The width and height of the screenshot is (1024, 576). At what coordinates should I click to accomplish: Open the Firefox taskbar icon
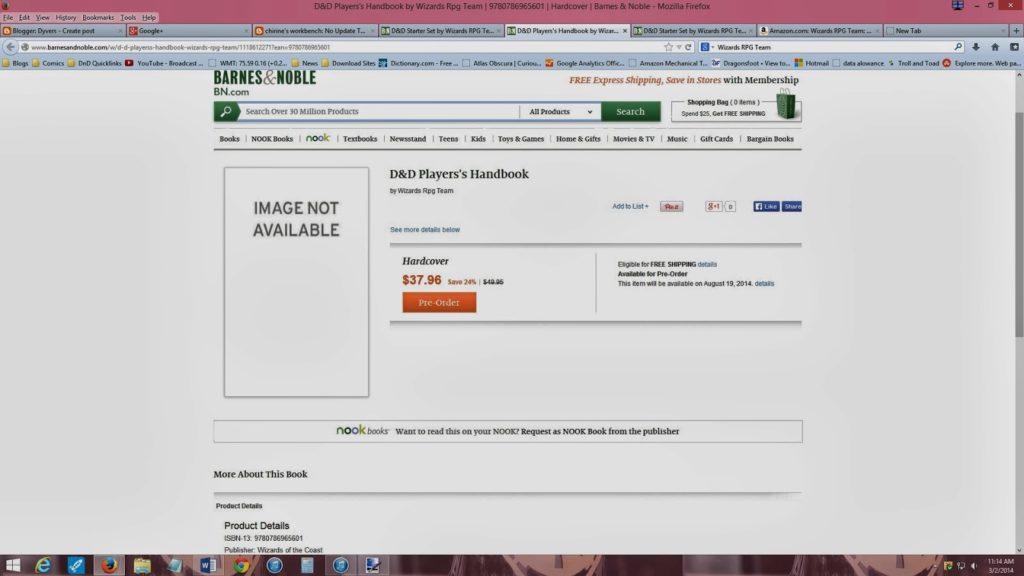click(x=109, y=565)
